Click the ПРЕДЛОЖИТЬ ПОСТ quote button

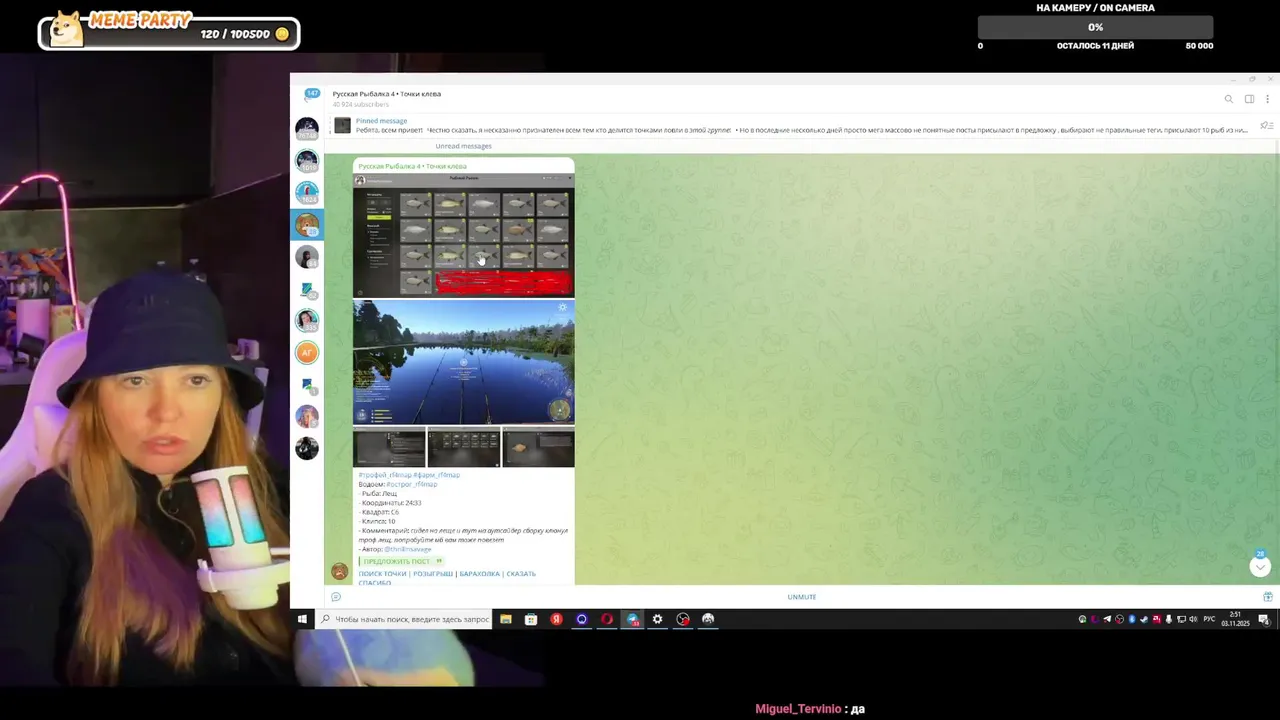[401, 561]
